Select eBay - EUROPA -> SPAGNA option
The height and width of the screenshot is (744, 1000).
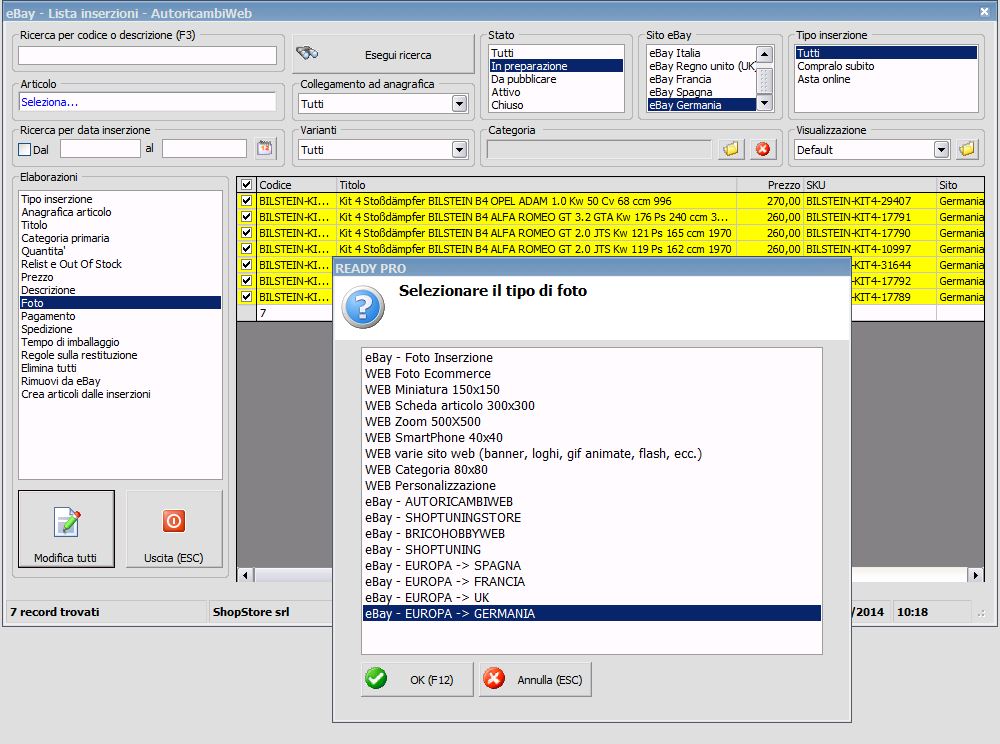tap(592, 565)
